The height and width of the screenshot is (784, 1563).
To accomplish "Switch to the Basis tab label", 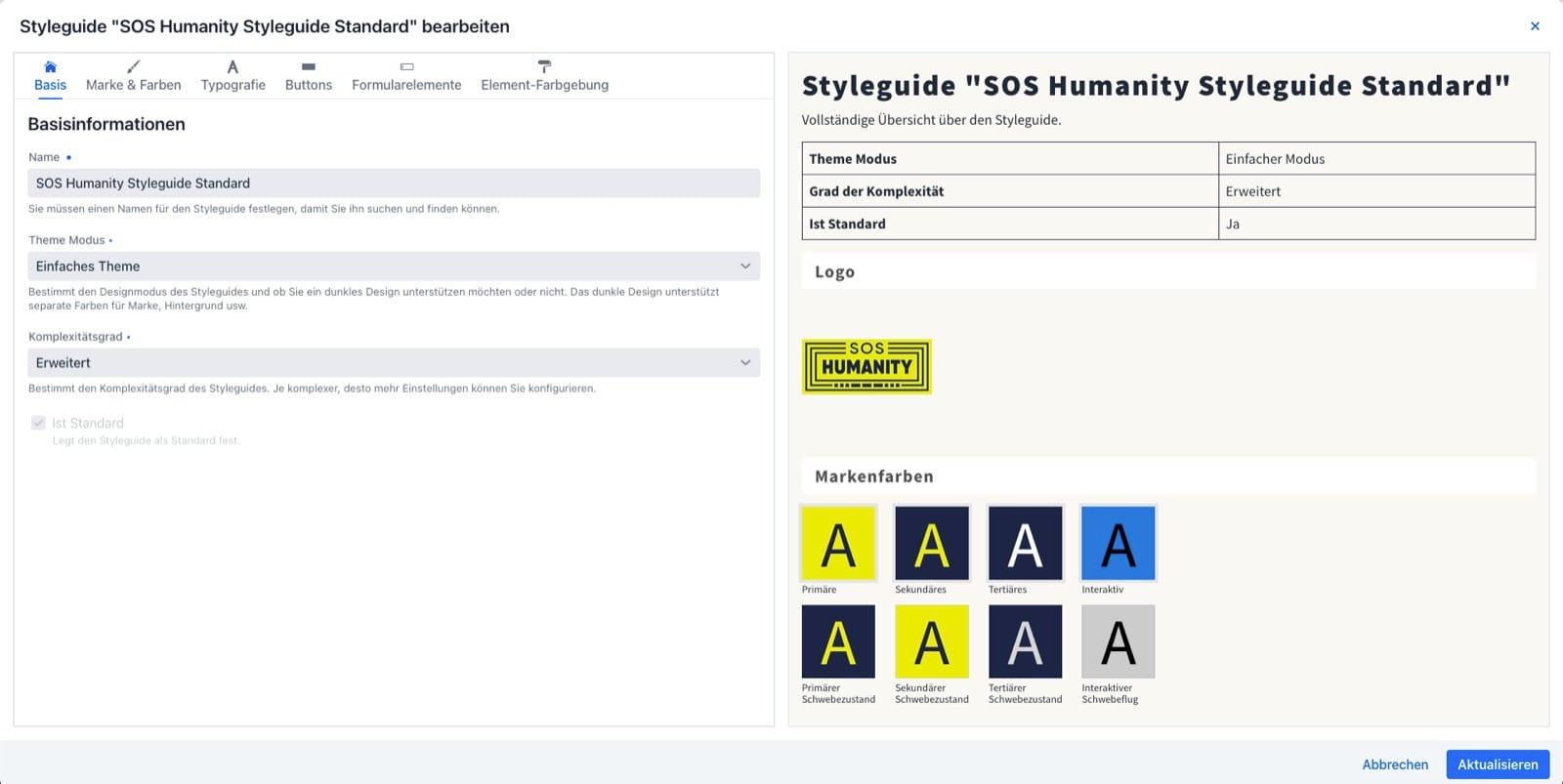I will (x=50, y=85).
